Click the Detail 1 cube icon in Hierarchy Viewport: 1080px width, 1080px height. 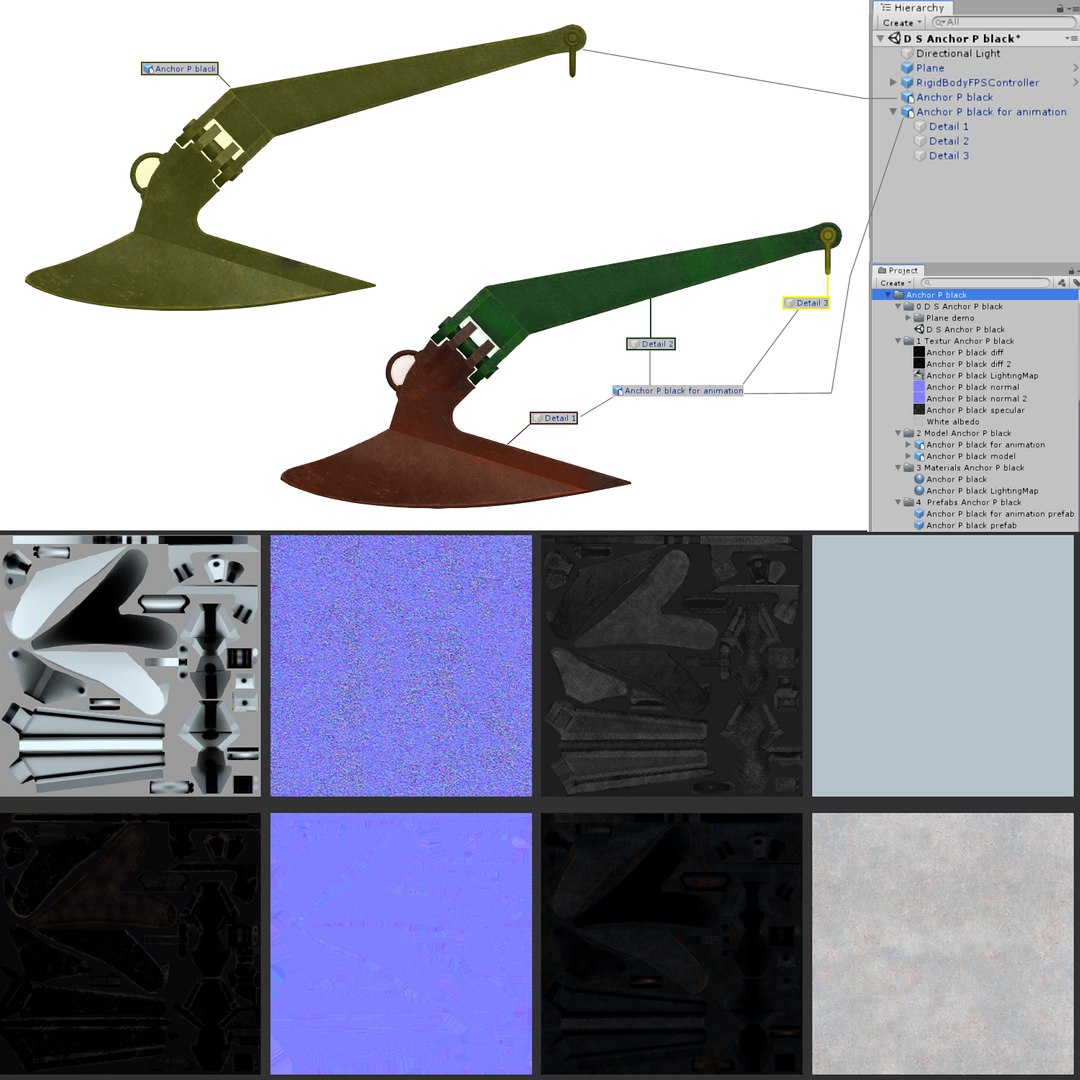920,126
